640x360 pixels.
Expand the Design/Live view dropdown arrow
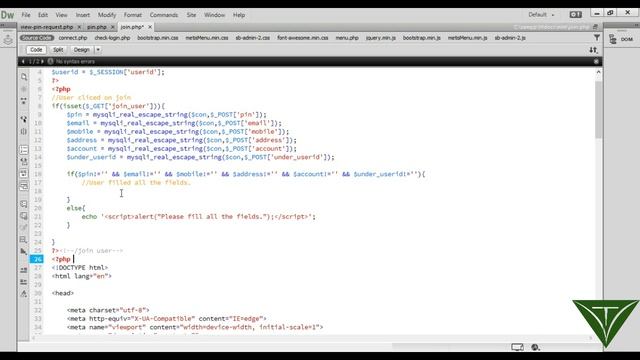98,50
